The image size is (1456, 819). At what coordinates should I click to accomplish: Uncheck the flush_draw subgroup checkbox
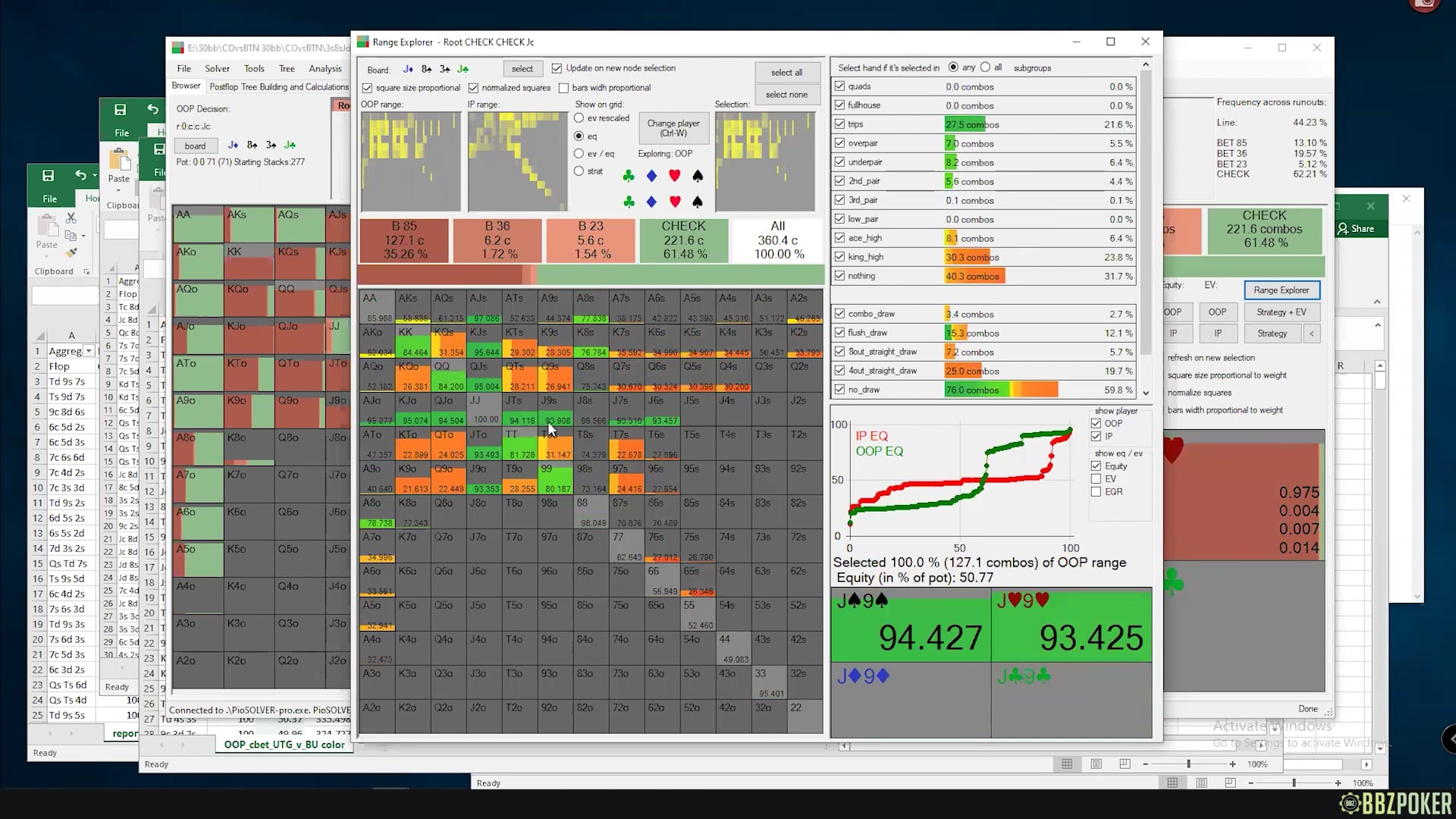839,333
